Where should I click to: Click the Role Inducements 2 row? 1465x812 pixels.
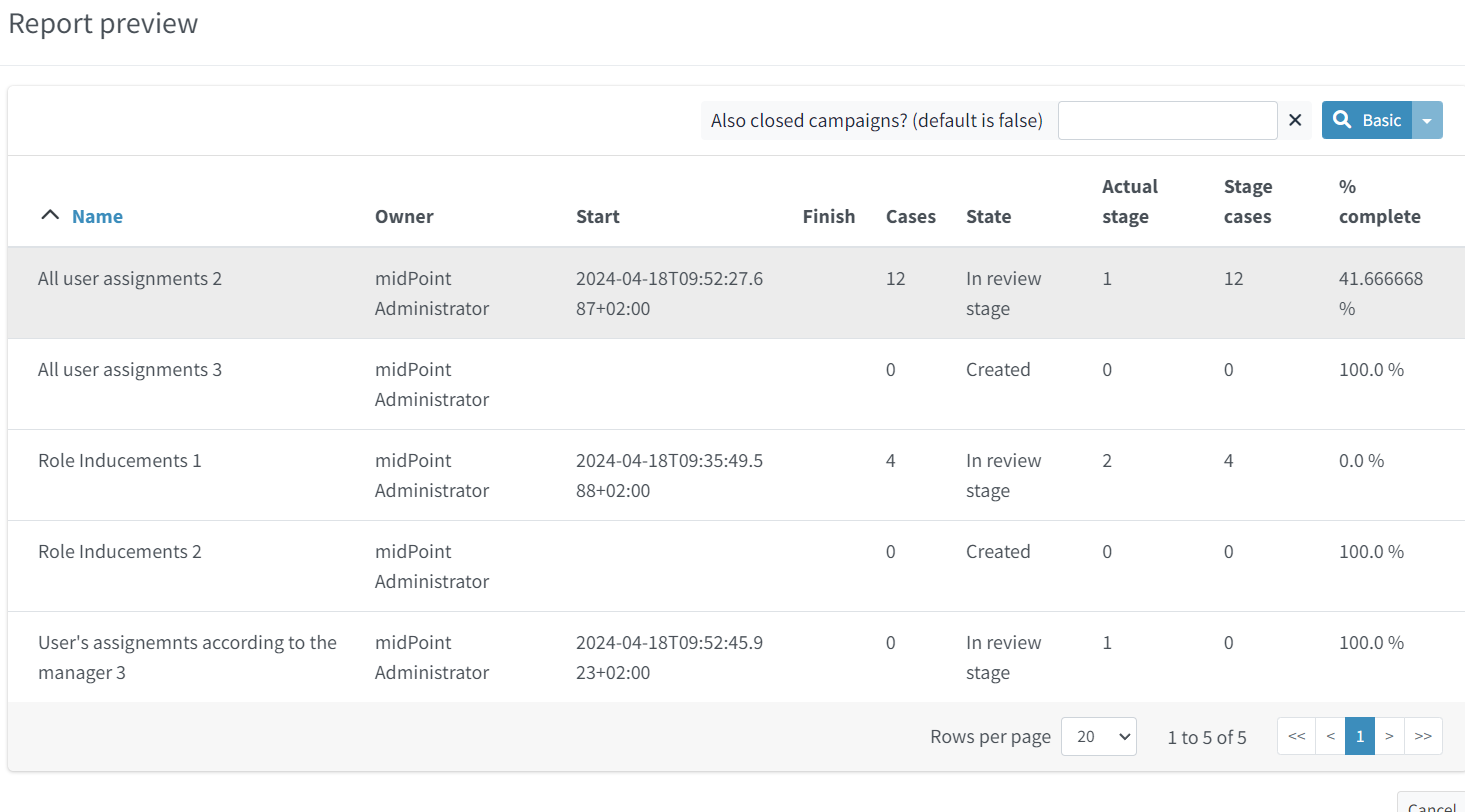coord(120,552)
